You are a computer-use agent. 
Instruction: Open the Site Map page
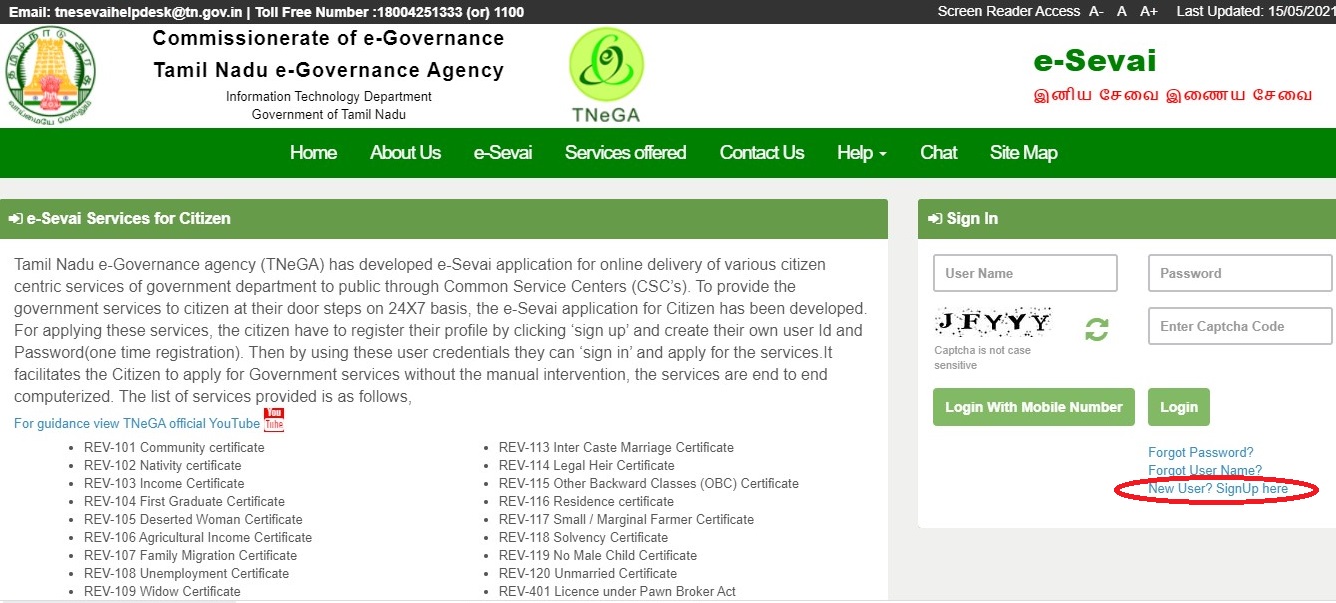1023,153
